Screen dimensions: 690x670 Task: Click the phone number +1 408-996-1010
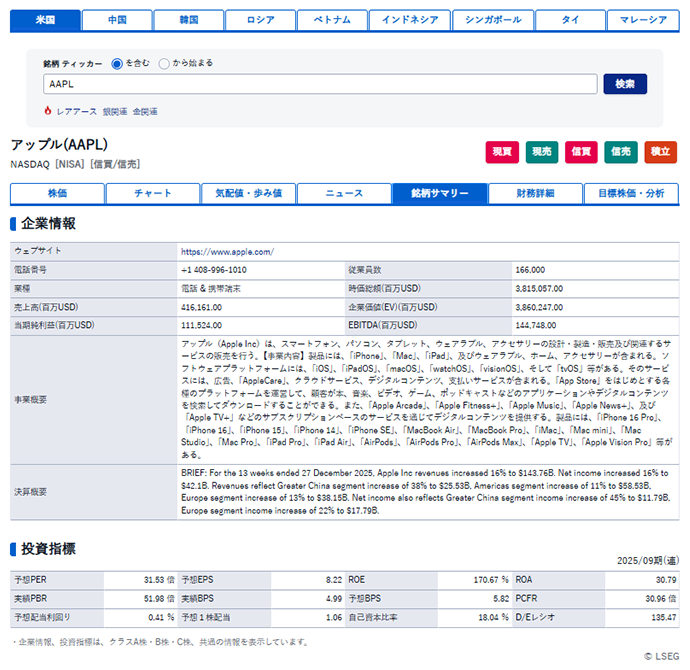(x=214, y=270)
